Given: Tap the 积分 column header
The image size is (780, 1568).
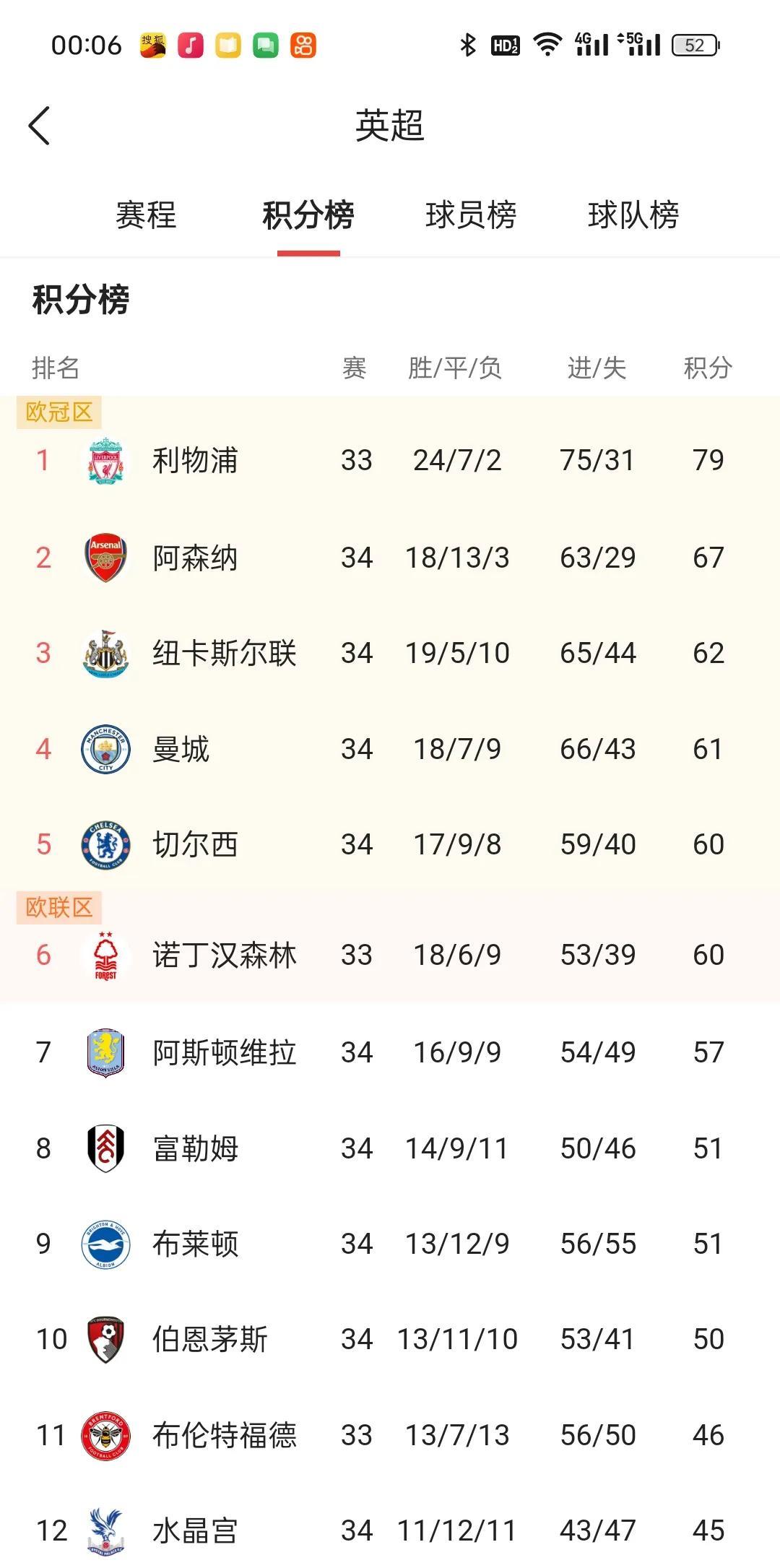Looking at the screenshot, I should (708, 368).
